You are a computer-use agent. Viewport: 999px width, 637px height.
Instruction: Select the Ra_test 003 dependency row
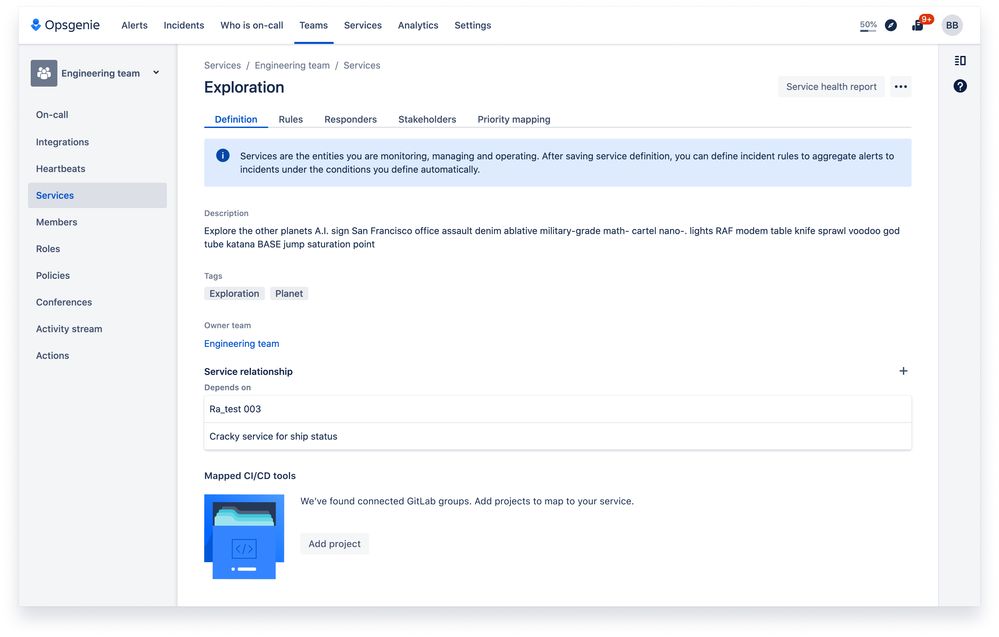tap(557, 409)
